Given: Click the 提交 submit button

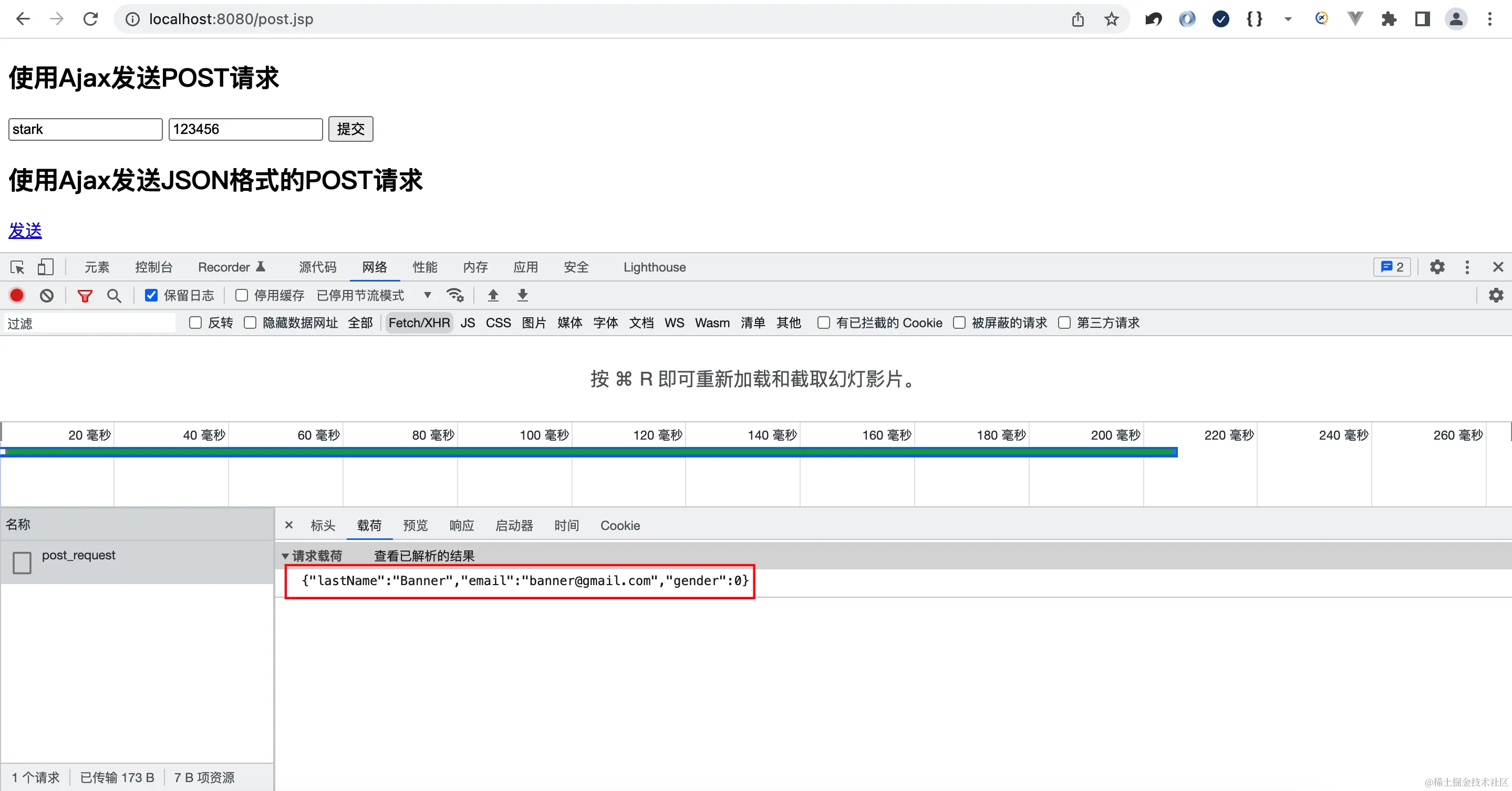Looking at the screenshot, I should [x=350, y=129].
